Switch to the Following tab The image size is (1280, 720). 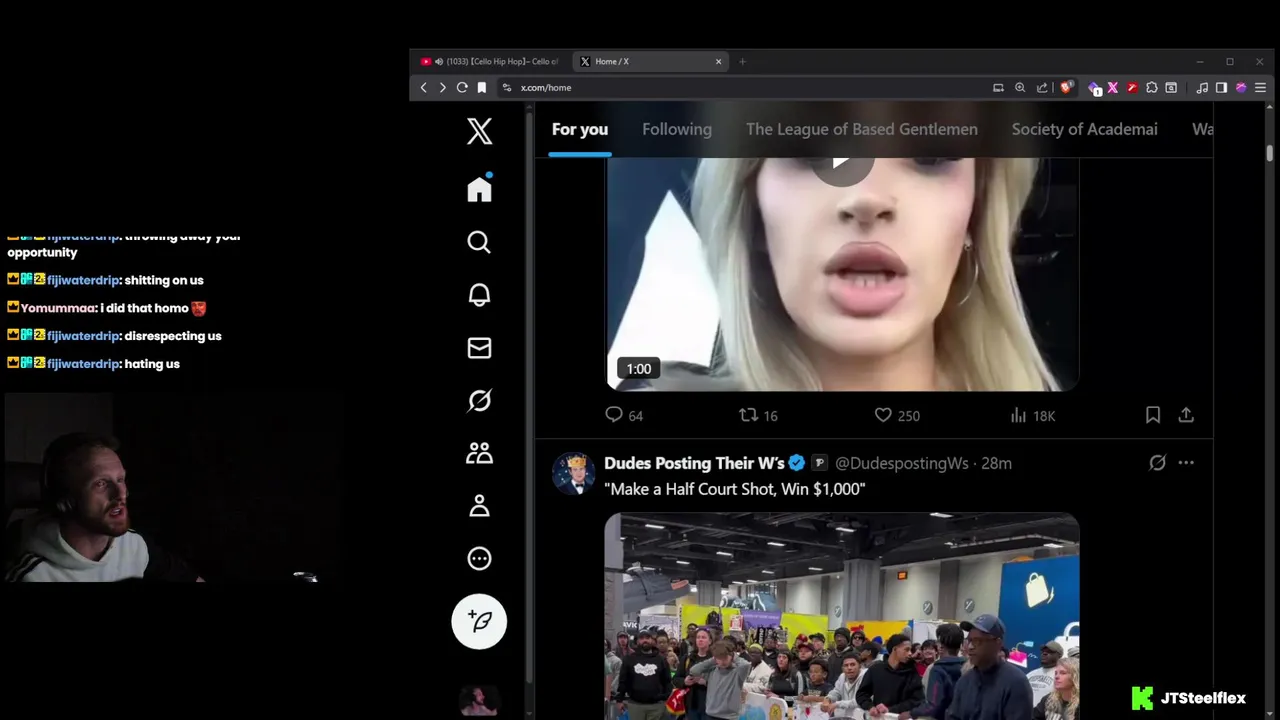click(x=677, y=129)
